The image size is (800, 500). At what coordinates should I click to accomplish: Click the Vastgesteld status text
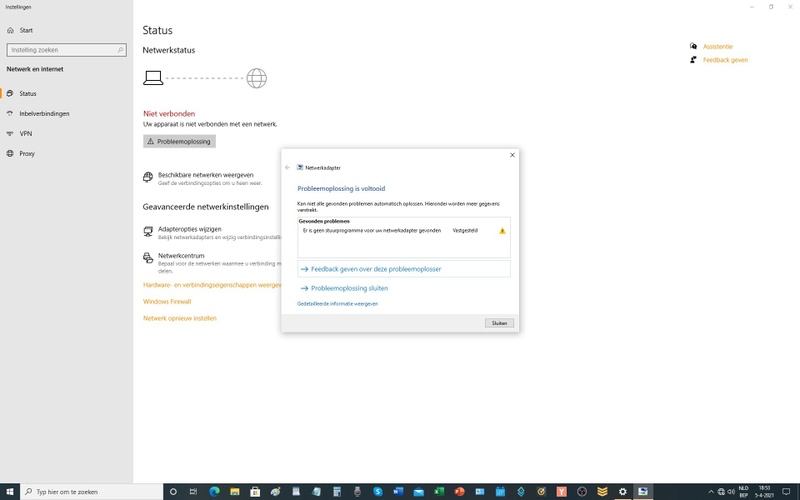(465, 231)
